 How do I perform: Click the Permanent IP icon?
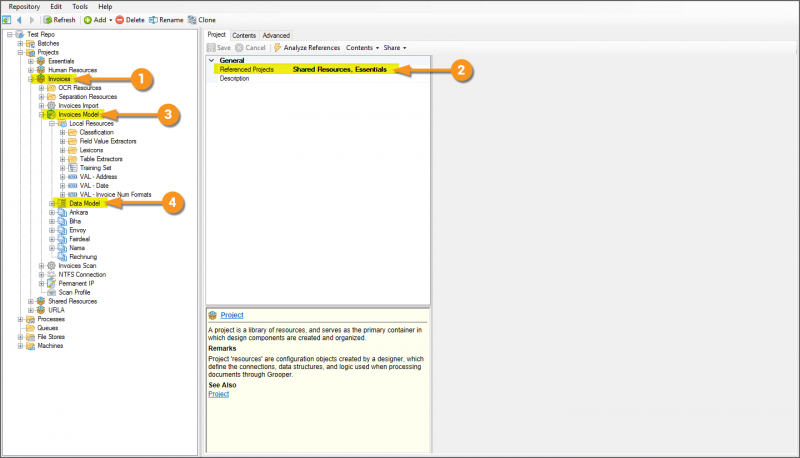[51, 283]
